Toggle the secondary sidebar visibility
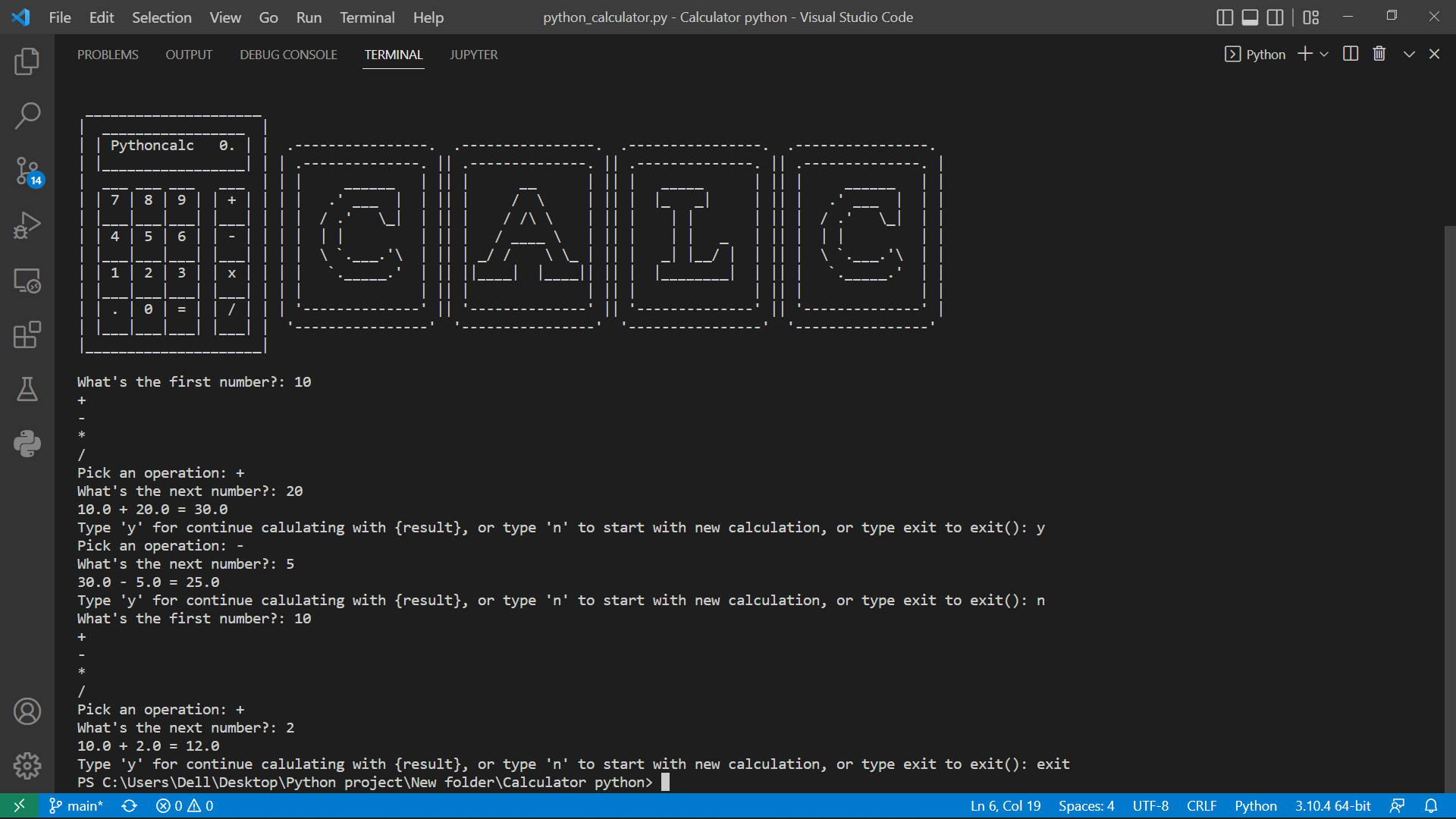The width and height of the screenshot is (1456, 819). pos(1275,17)
